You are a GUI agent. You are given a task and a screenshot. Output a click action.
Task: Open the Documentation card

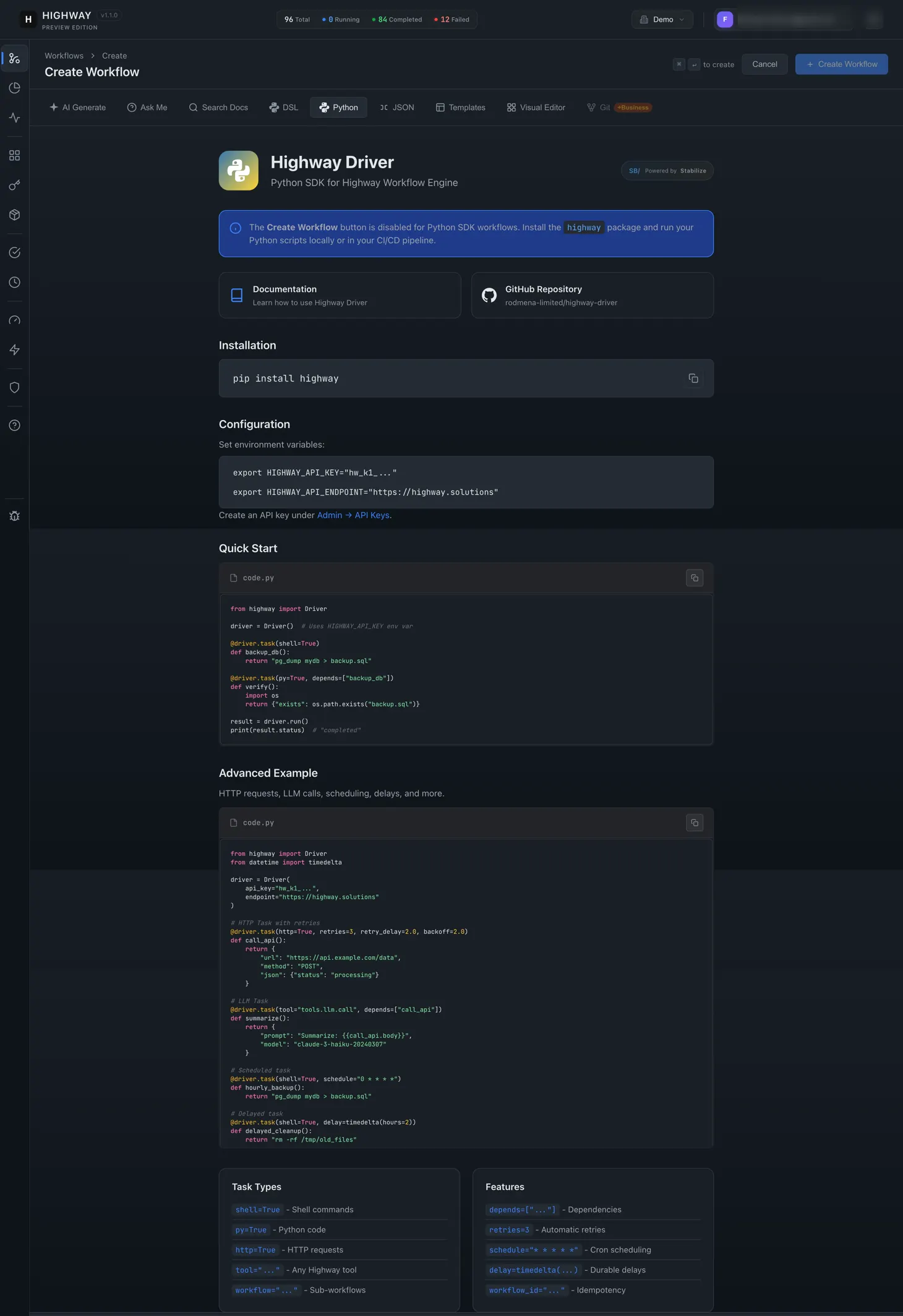tap(340, 295)
